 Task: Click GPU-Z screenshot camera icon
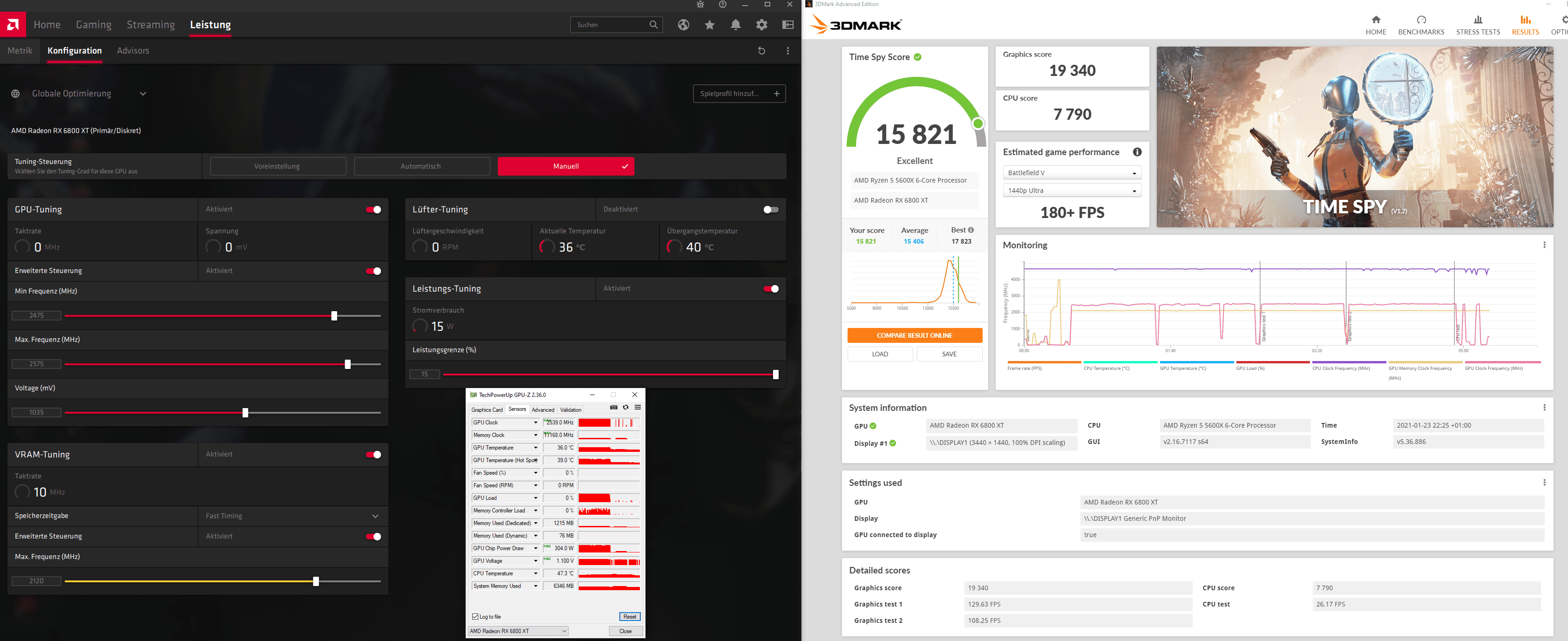pyautogui.click(x=614, y=407)
